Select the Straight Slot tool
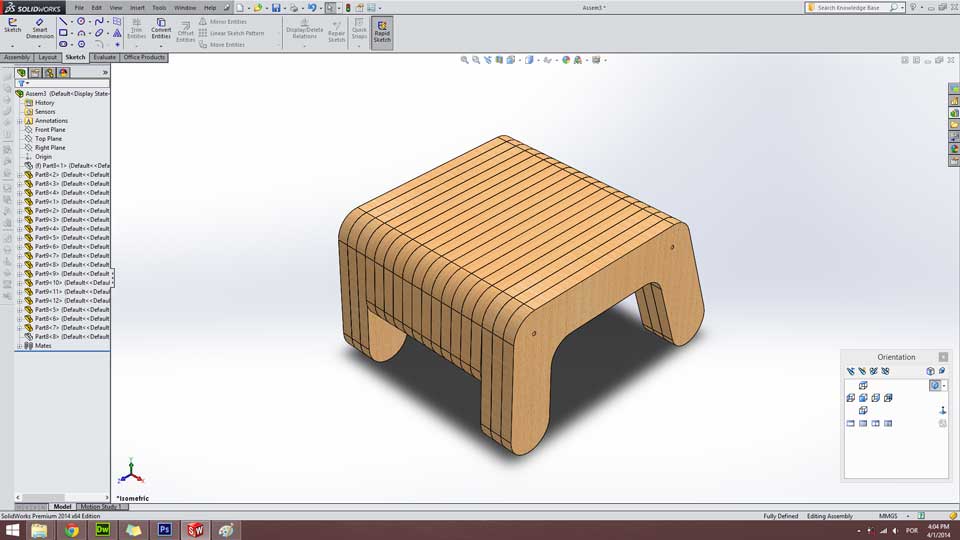The height and width of the screenshot is (540, 960). [63, 44]
